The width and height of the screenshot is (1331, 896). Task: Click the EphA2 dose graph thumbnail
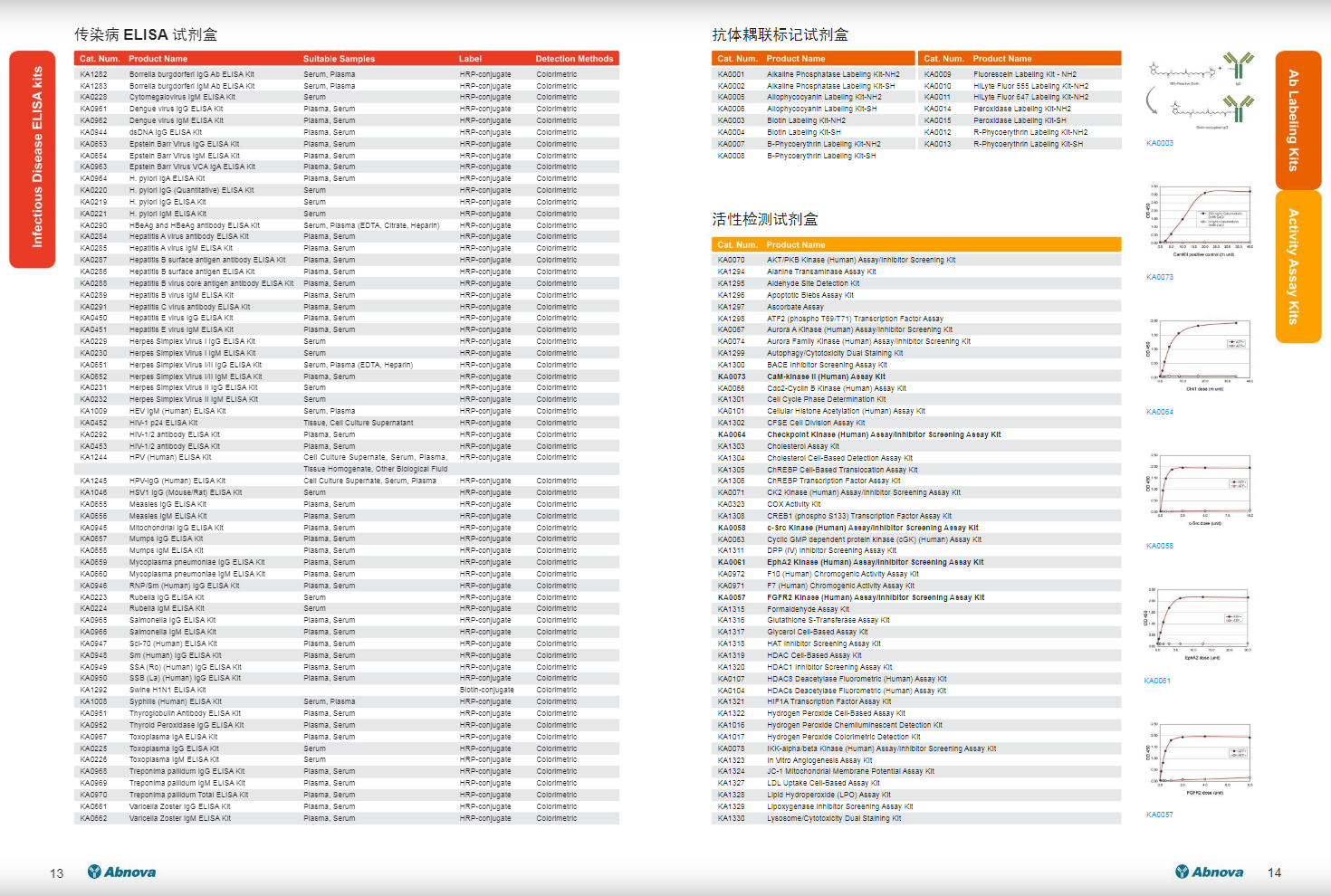click(1201, 625)
